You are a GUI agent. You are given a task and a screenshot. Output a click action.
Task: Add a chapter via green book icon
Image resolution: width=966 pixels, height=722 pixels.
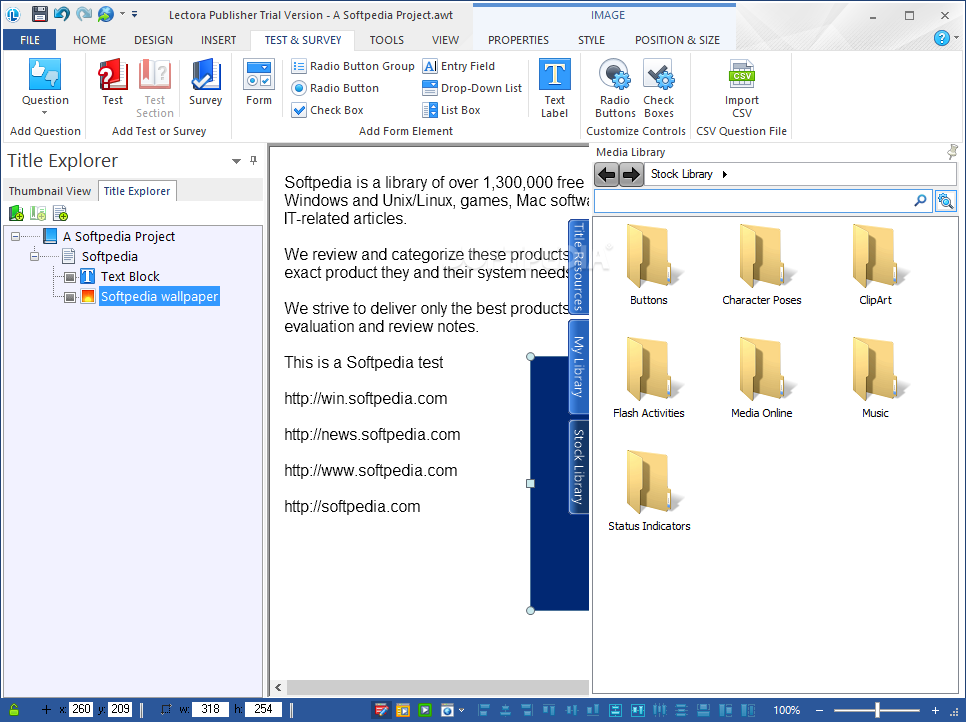coord(16,214)
